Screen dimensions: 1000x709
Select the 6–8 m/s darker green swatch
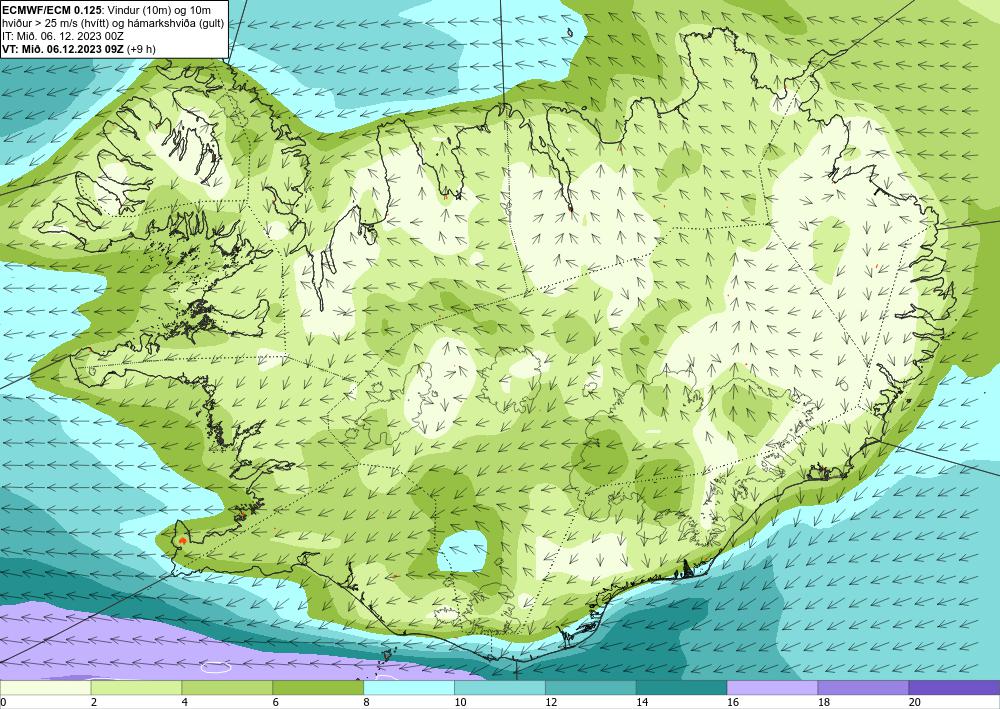point(318,688)
